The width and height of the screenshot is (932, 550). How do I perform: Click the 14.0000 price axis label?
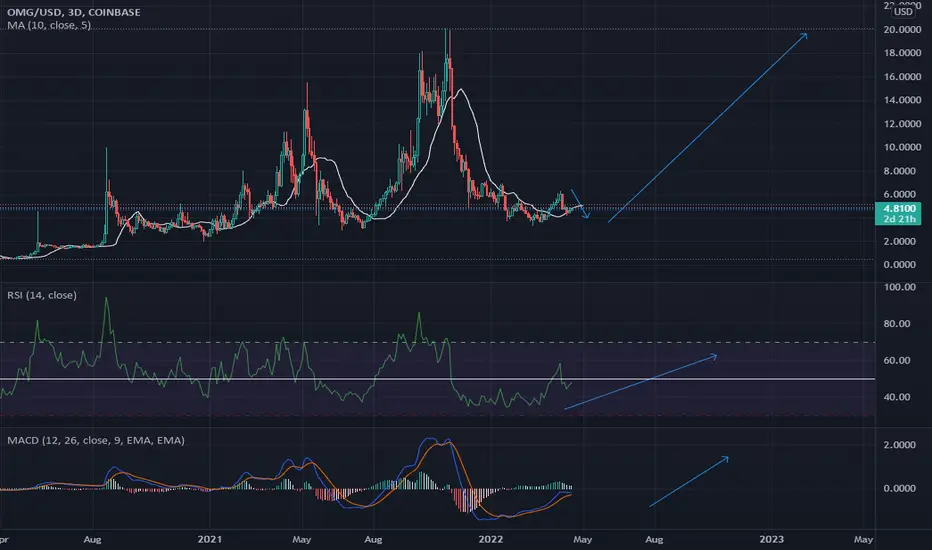coord(902,100)
